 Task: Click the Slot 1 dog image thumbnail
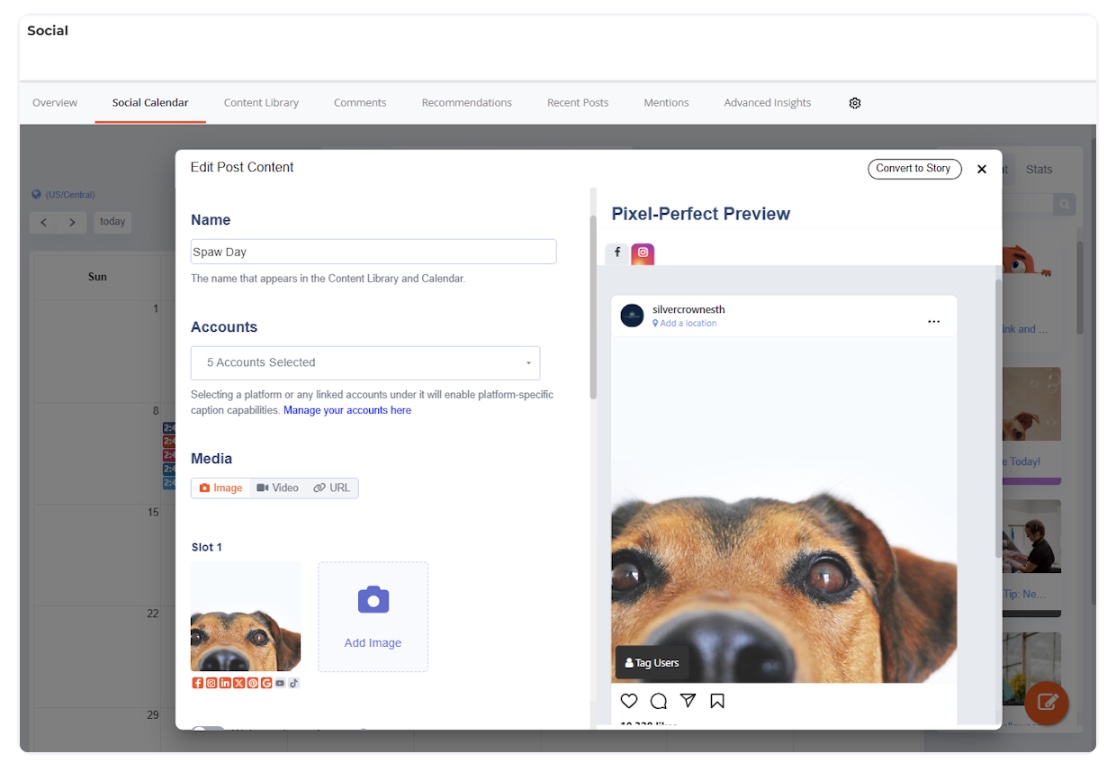pyautogui.click(x=246, y=616)
